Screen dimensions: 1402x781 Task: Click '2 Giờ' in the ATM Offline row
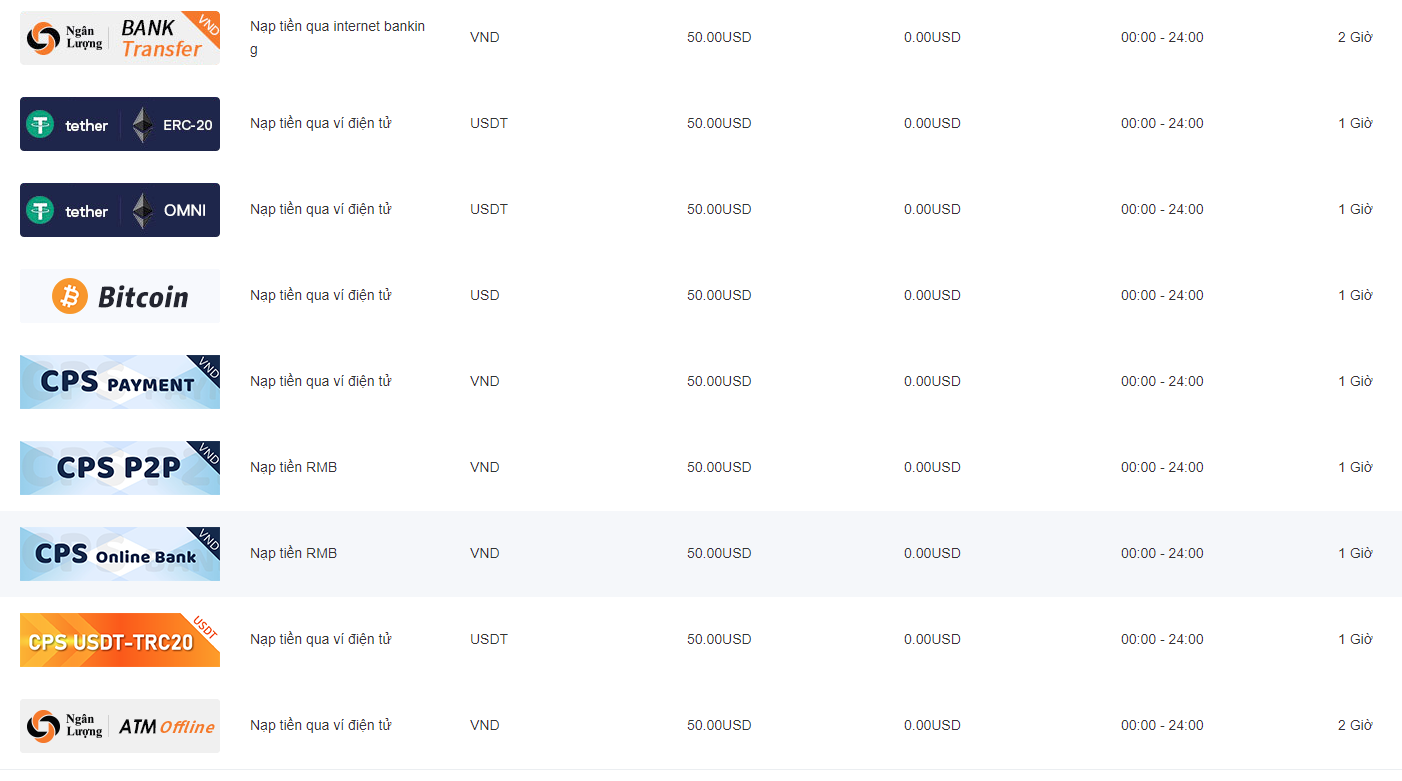(1355, 725)
